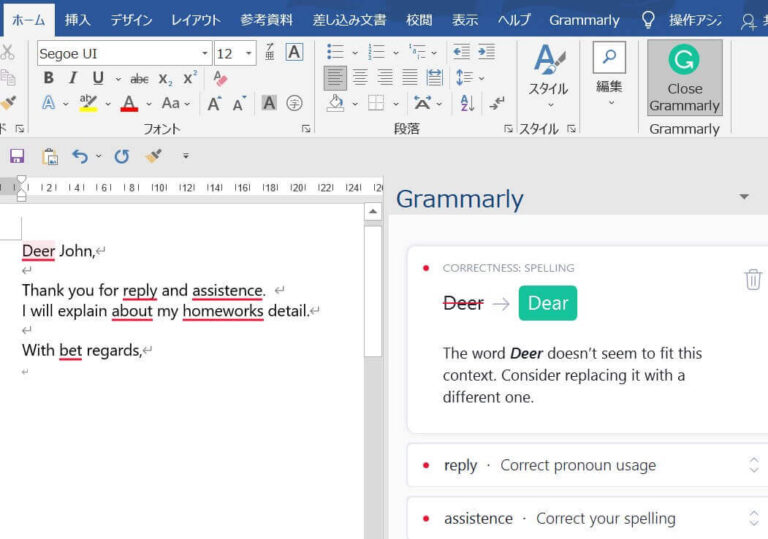This screenshot has height=539, width=768.
Task: Insert enclosed character
Action: 294,103
